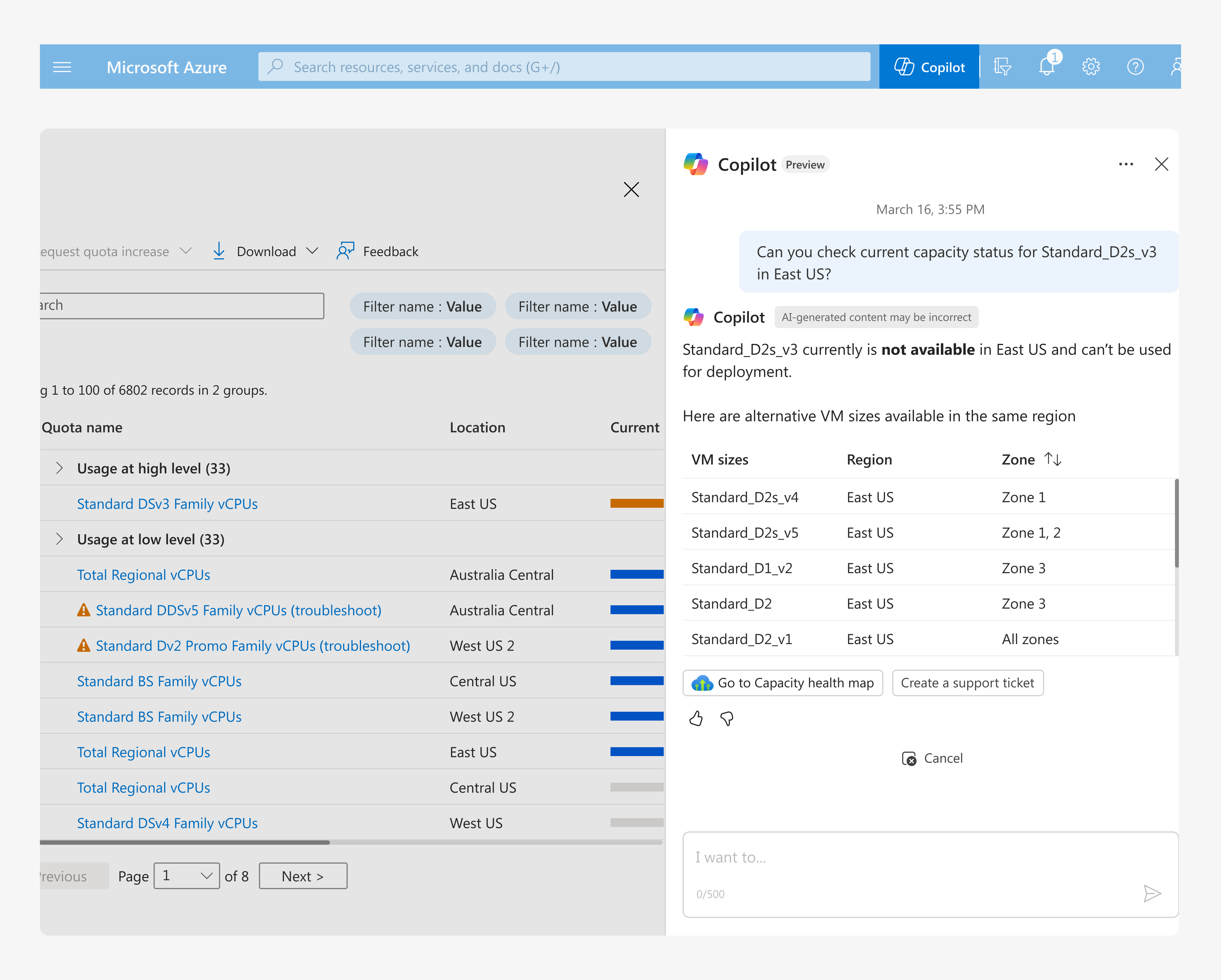Open Total Regional vCPUs for Australia Central
Screen dimensions: 1221x980
143,575
